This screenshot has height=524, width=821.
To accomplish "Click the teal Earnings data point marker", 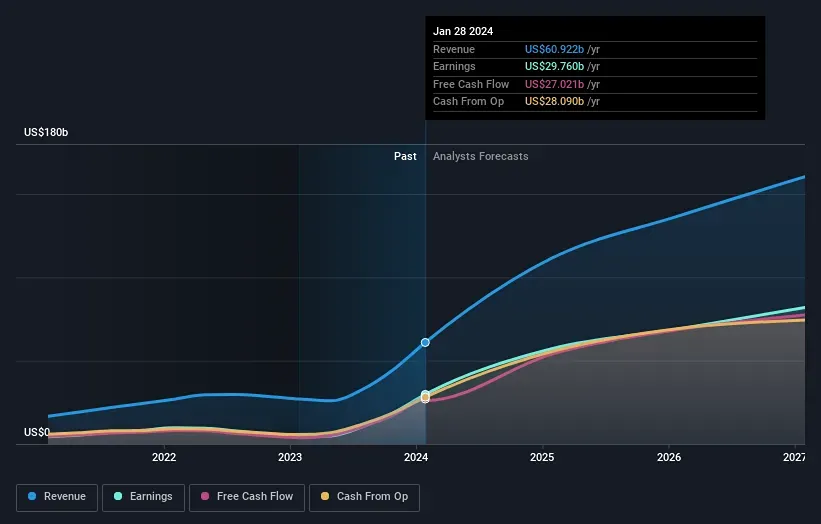I will click(425, 394).
